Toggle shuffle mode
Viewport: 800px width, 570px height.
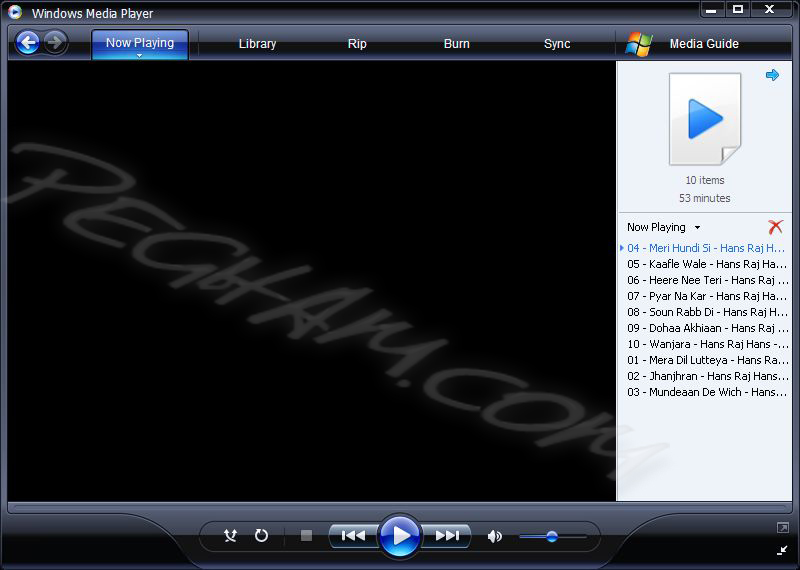[x=231, y=535]
